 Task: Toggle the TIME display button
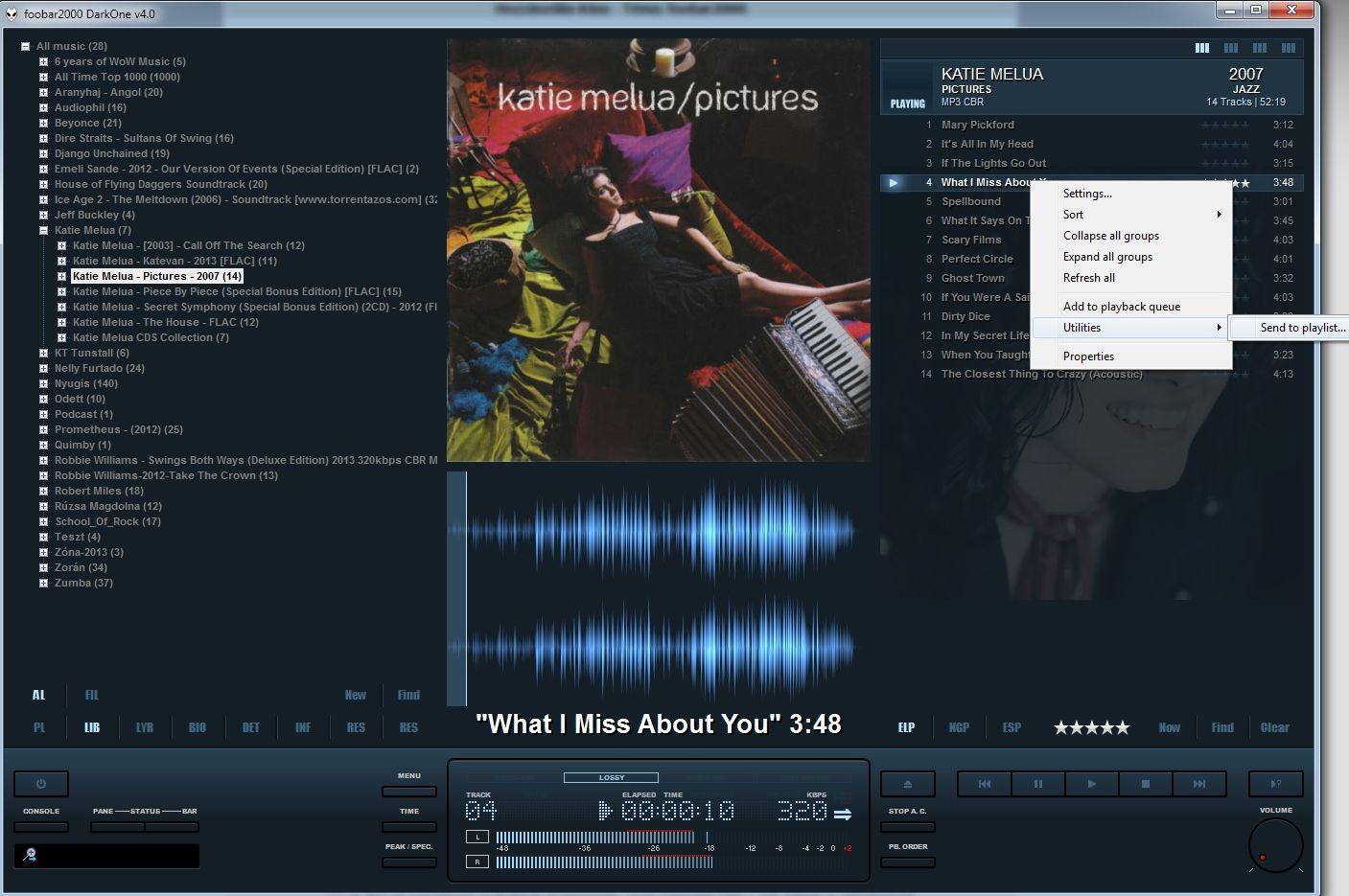coord(409,827)
